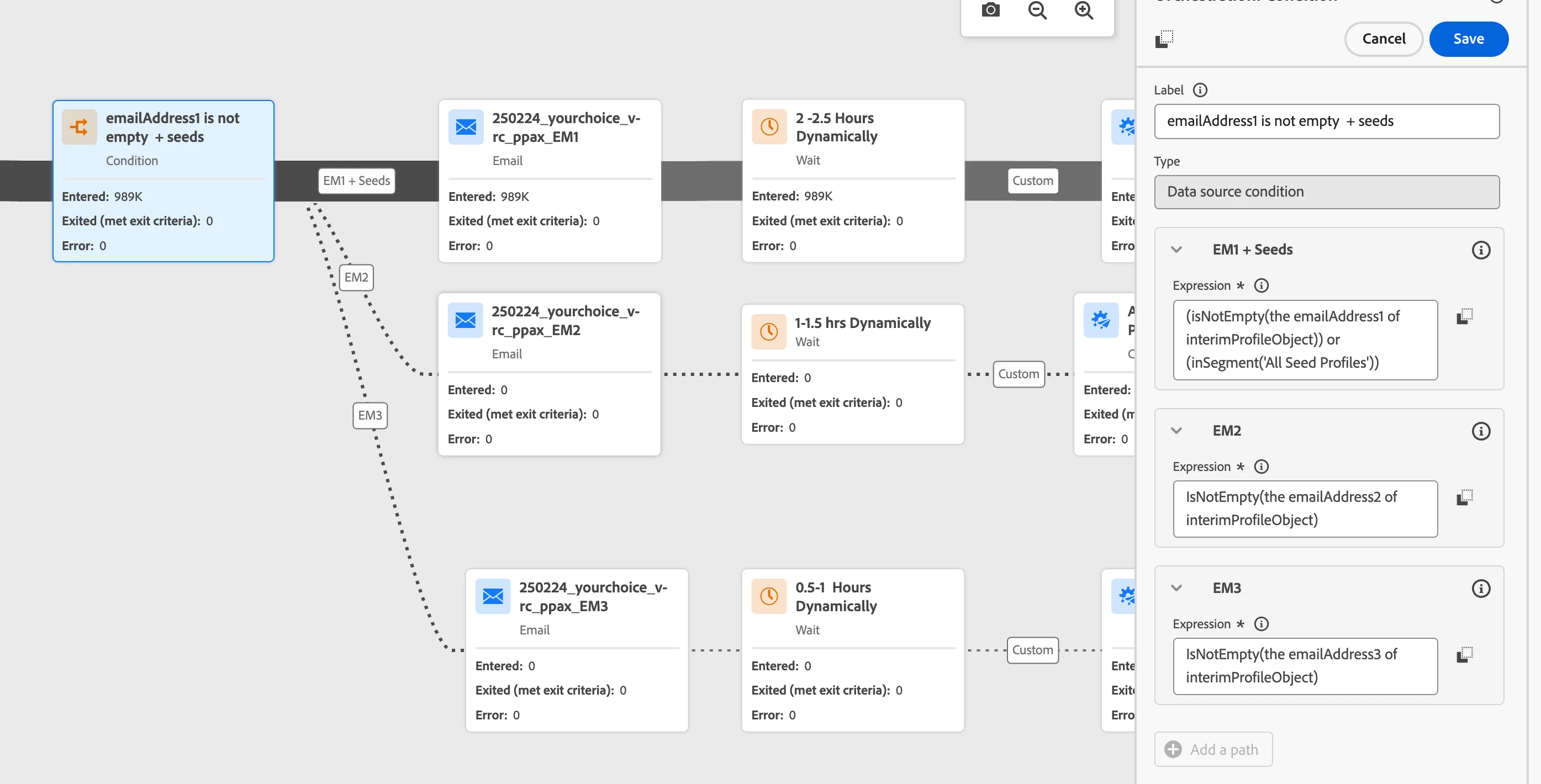Click the EM2 expression text field
This screenshot has width=1541, height=784.
pyautogui.click(x=1304, y=508)
